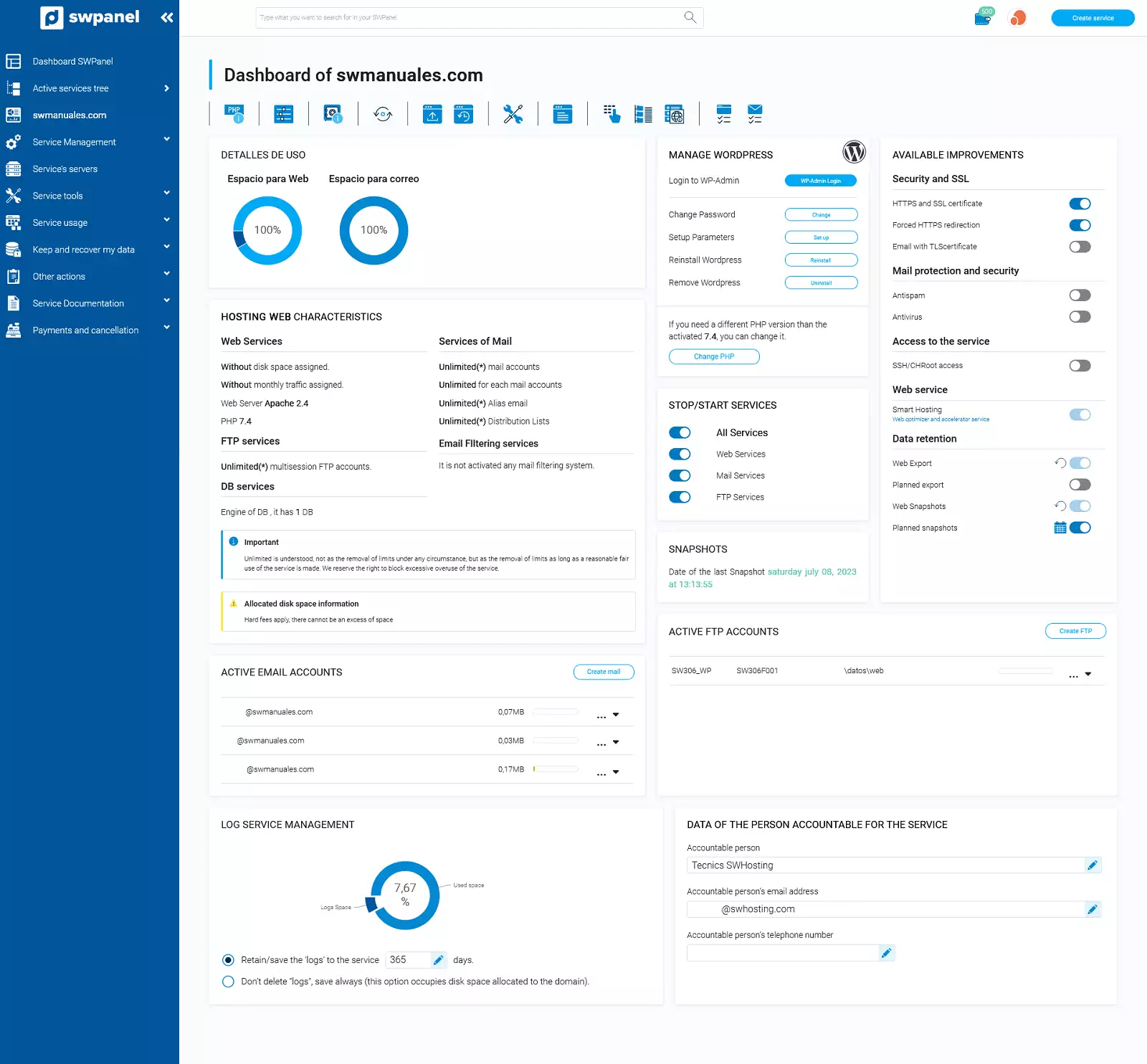
Task: Select the 'Don't delete logs' radio option
Action: click(228, 982)
